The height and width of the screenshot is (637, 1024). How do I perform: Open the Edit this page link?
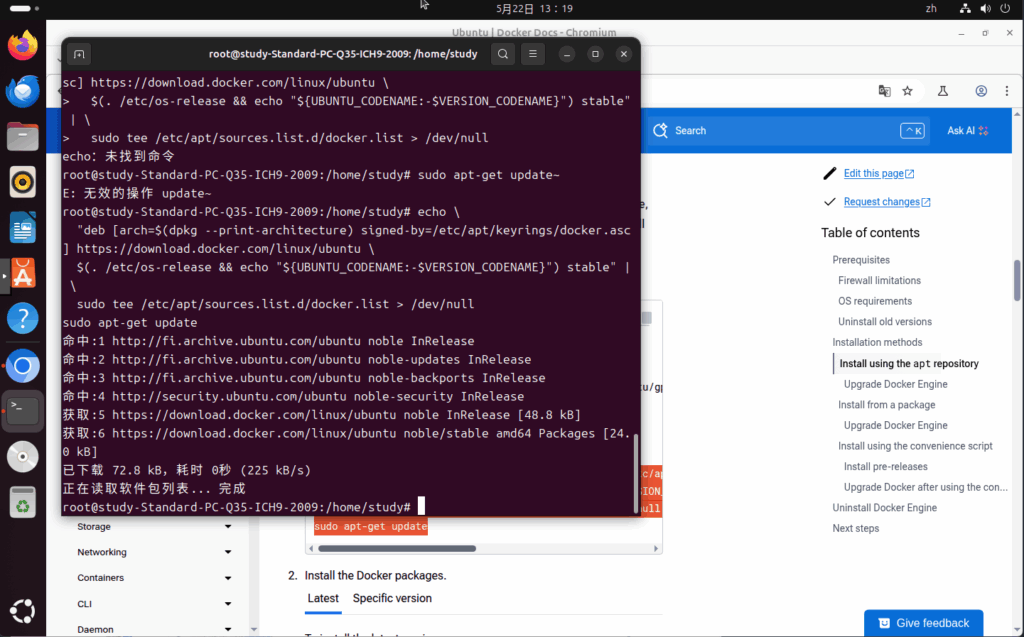coord(879,173)
